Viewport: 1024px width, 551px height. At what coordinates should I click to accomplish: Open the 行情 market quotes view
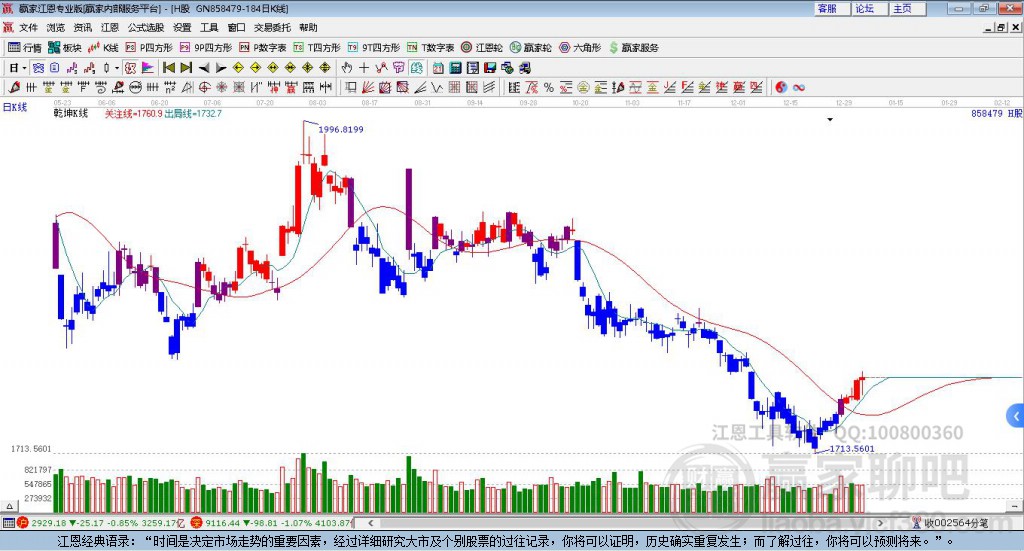pos(24,48)
